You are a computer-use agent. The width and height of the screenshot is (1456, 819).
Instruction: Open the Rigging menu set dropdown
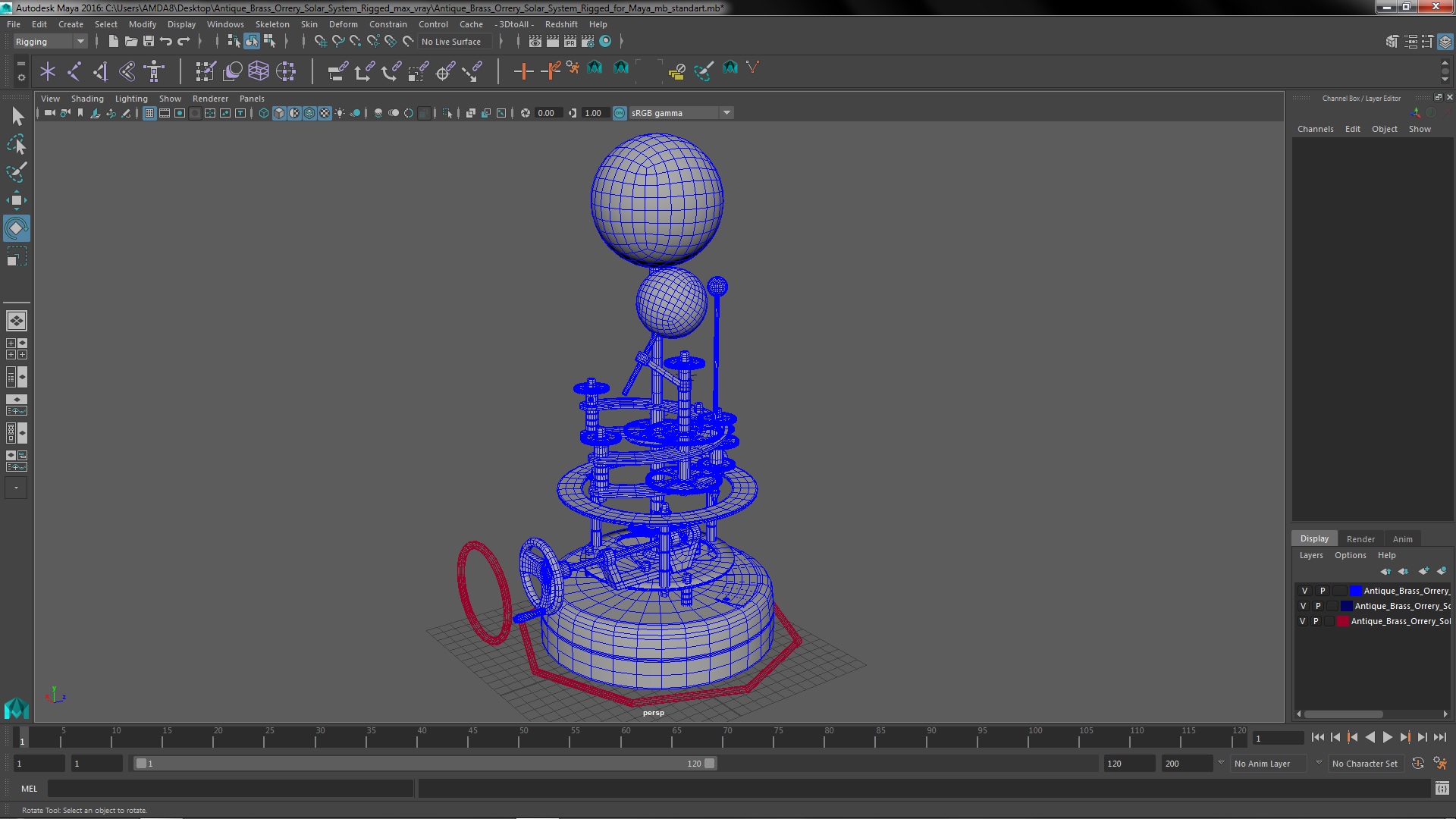[x=50, y=42]
